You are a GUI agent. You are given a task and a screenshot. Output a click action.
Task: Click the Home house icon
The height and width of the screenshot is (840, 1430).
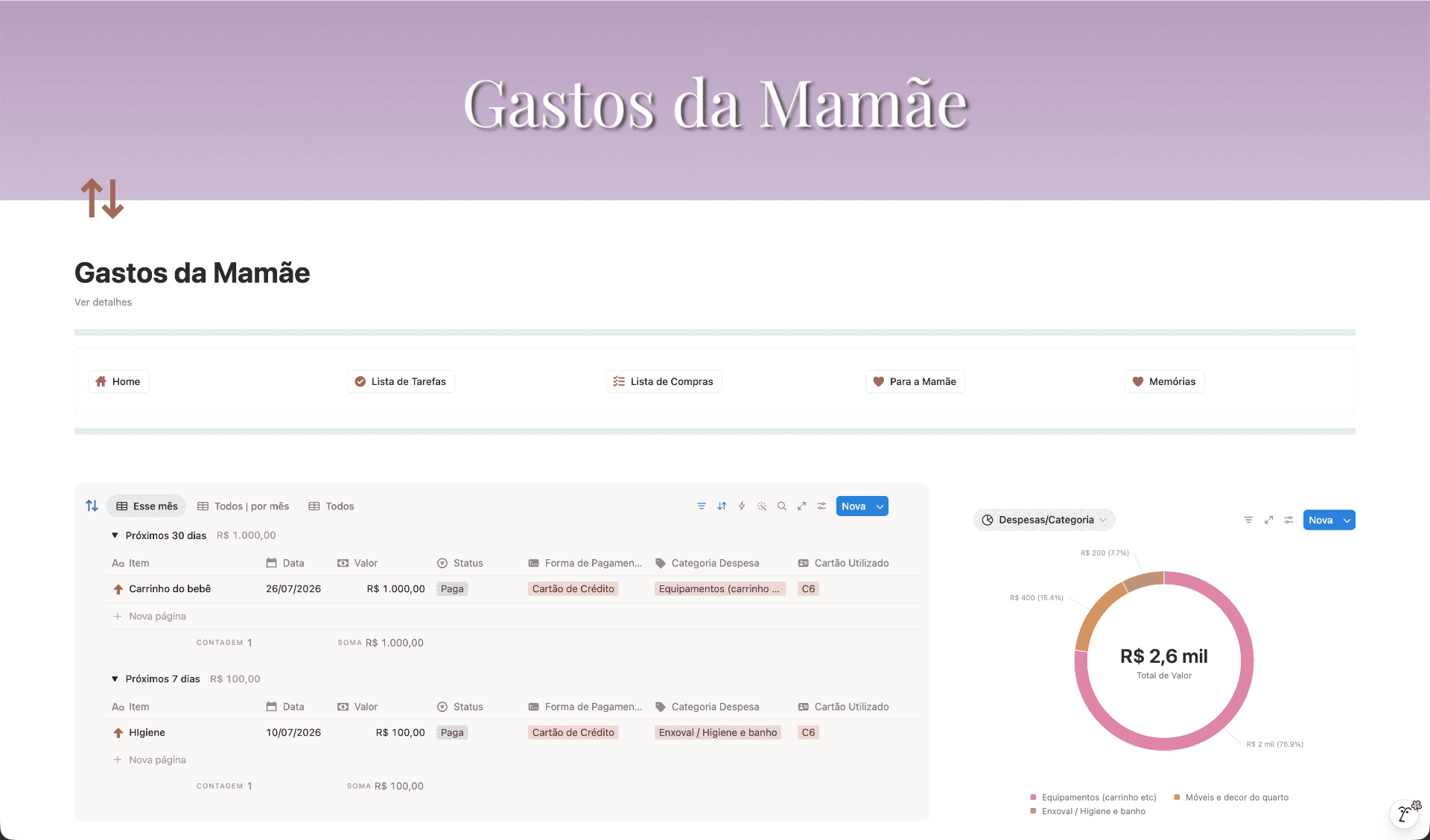pyautogui.click(x=101, y=381)
